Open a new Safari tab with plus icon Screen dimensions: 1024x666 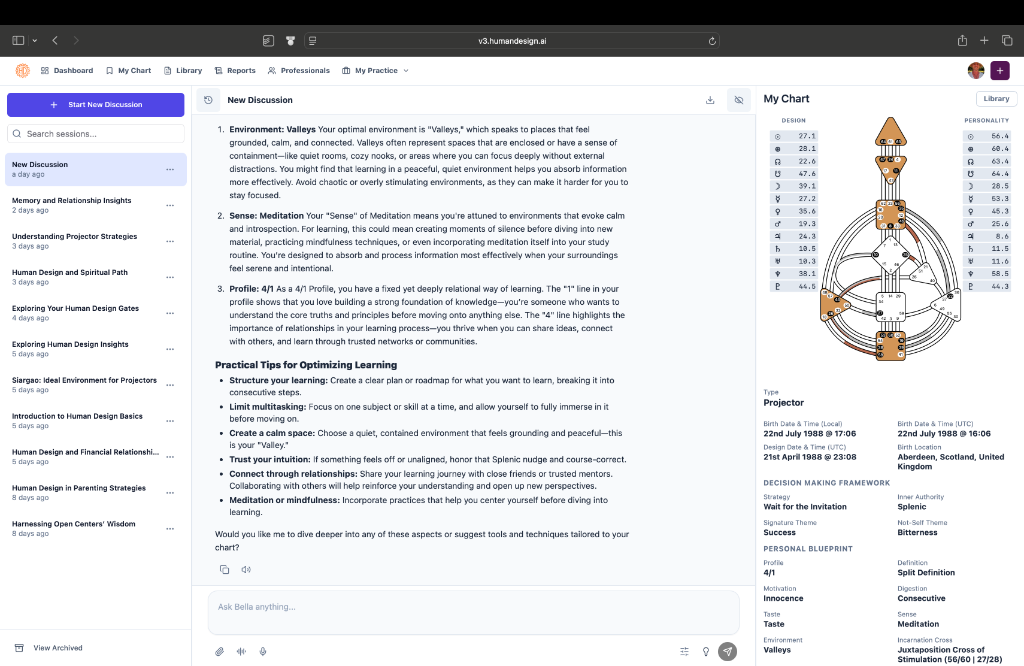(984, 40)
